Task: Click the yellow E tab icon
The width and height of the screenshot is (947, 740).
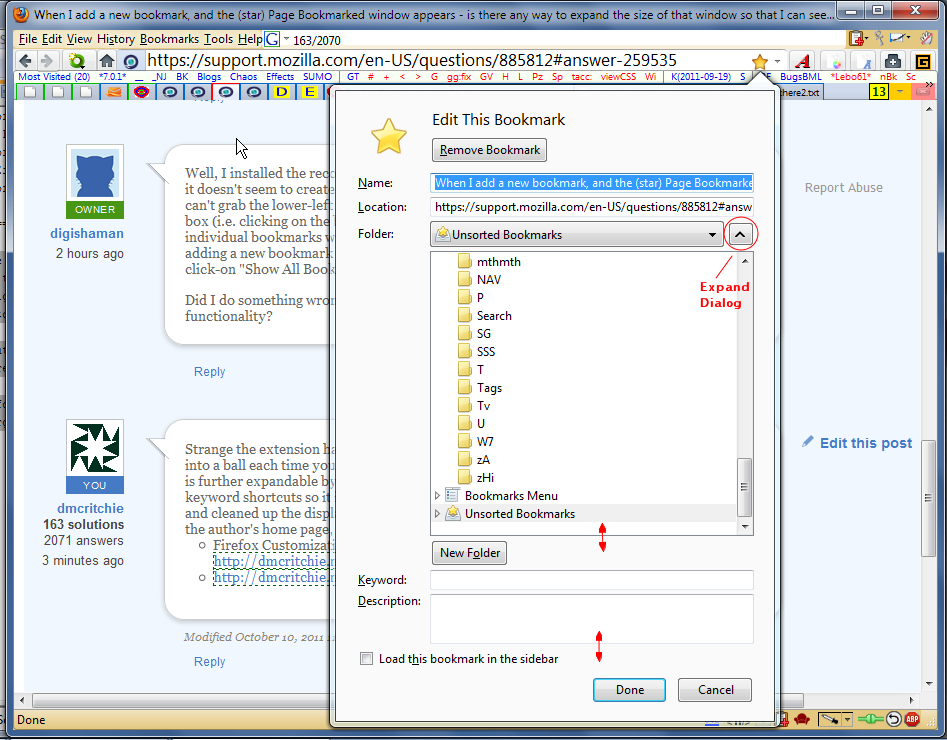Action: click(x=310, y=92)
